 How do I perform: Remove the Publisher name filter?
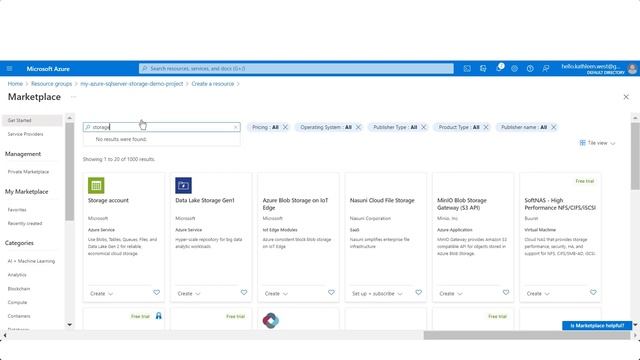(x=553, y=127)
